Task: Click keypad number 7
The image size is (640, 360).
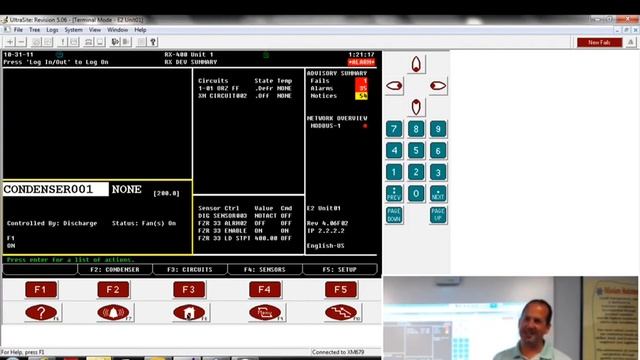Action: [394, 129]
